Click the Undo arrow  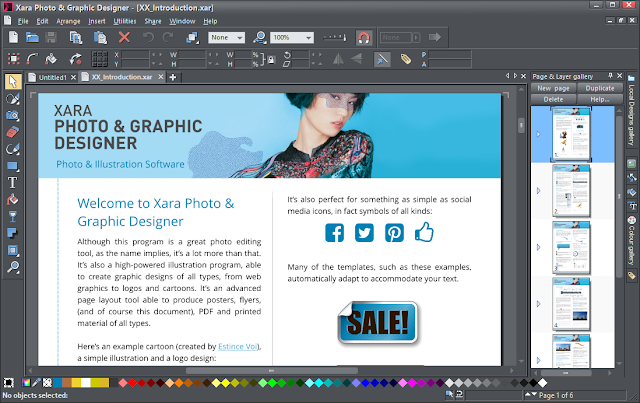148,38
